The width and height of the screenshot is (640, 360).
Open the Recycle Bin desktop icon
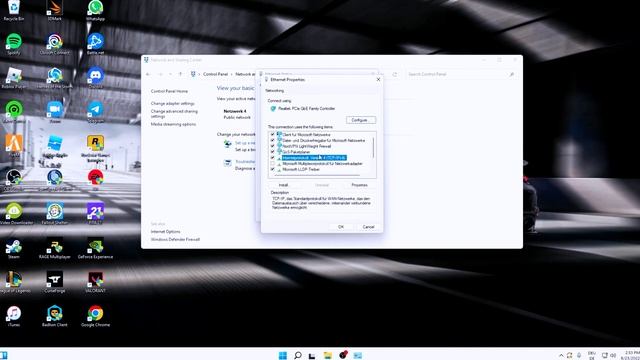coord(13,10)
